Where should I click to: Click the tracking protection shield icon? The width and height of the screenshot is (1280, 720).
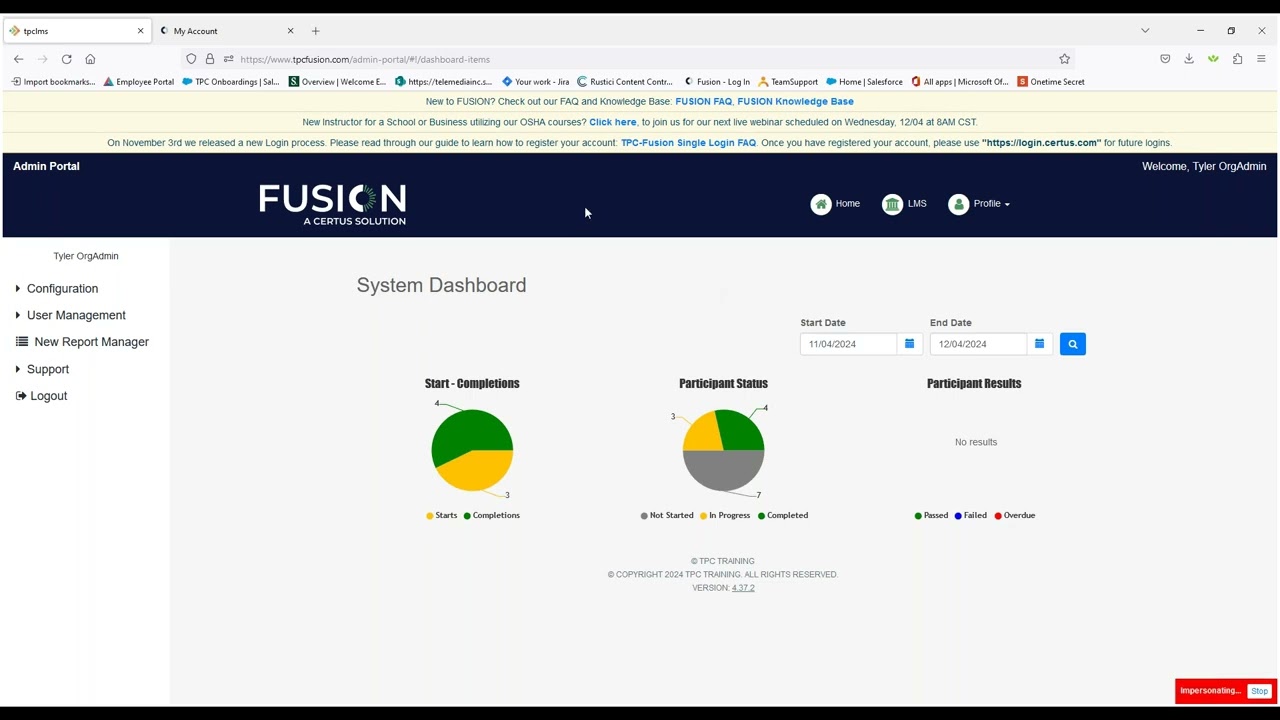pos(191,59)
